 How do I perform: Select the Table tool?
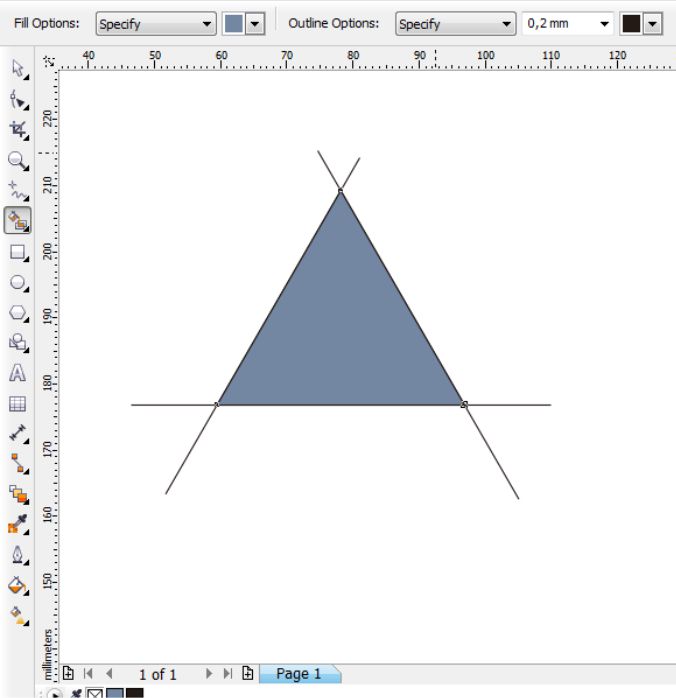[x=18, y=404]
